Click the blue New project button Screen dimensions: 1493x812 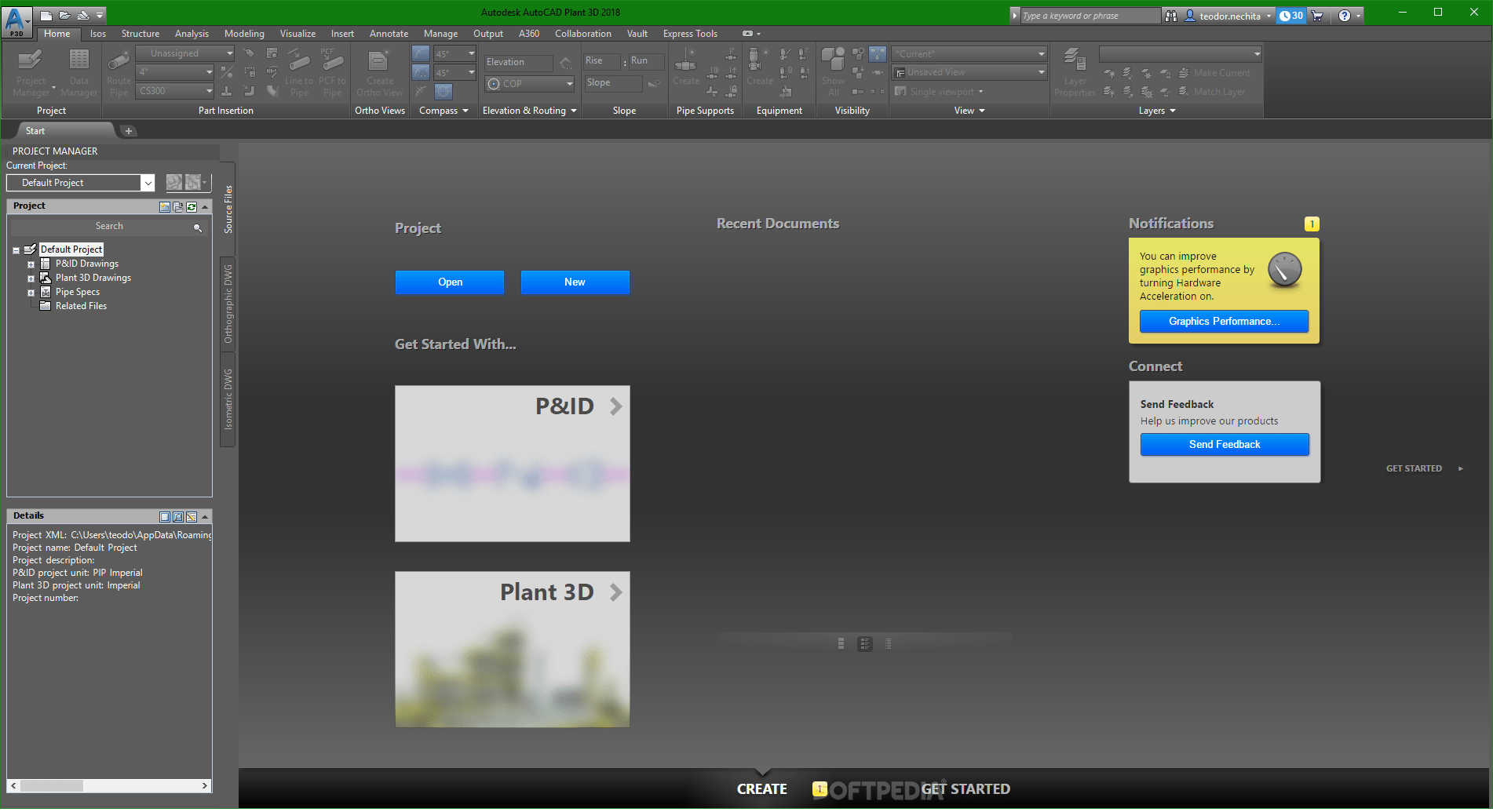(575, 282)
